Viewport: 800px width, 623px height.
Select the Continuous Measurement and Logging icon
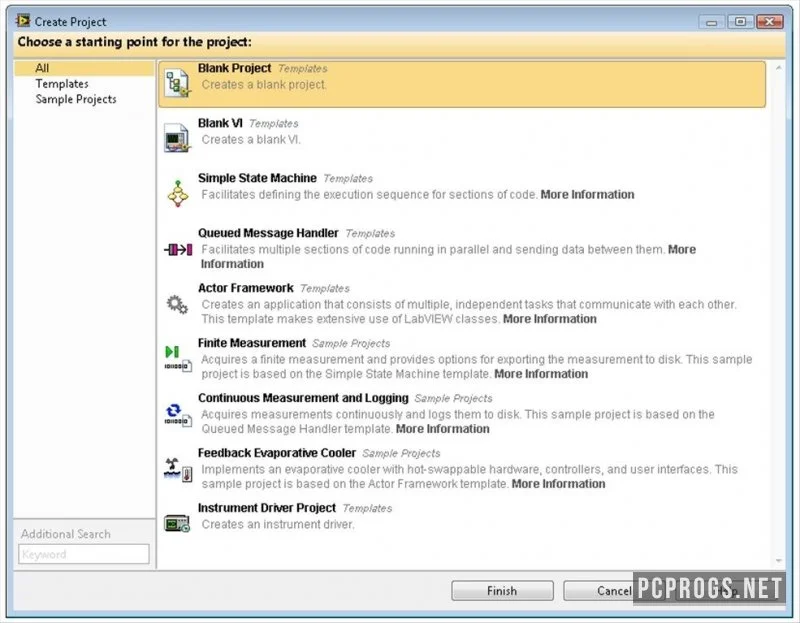pos(178,414)
